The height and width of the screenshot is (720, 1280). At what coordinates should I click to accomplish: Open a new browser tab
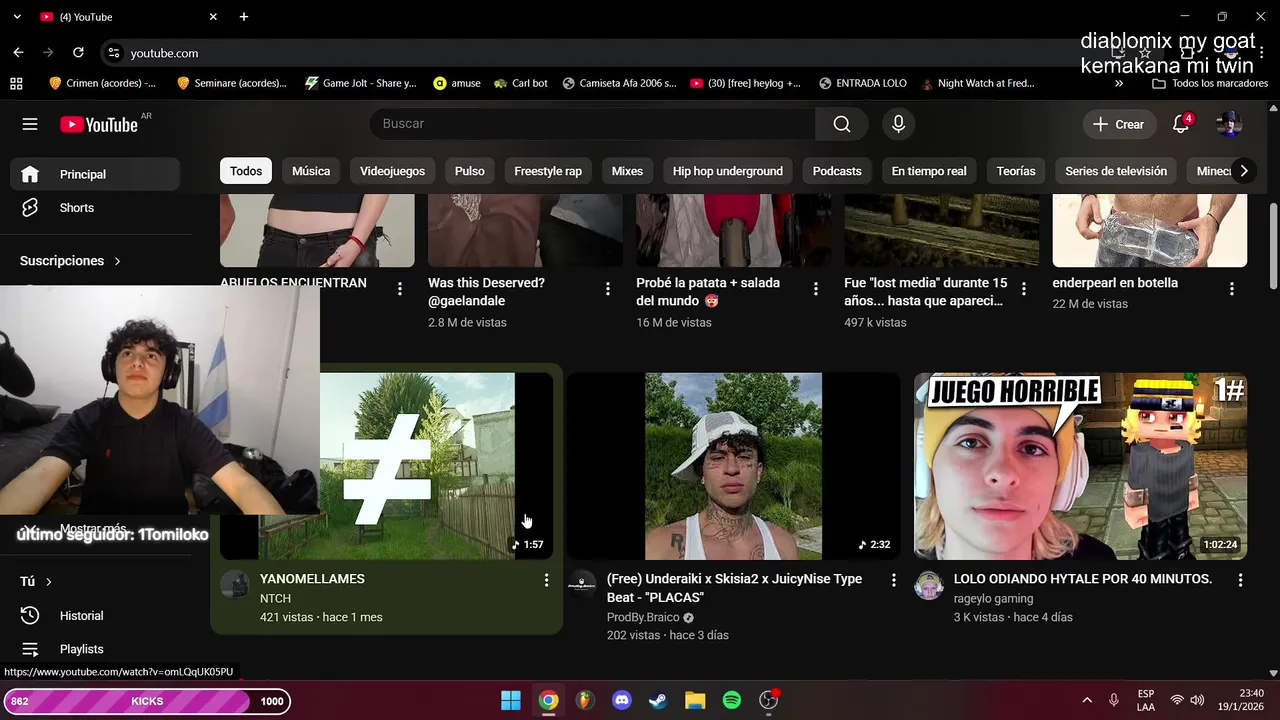(244, 17)
